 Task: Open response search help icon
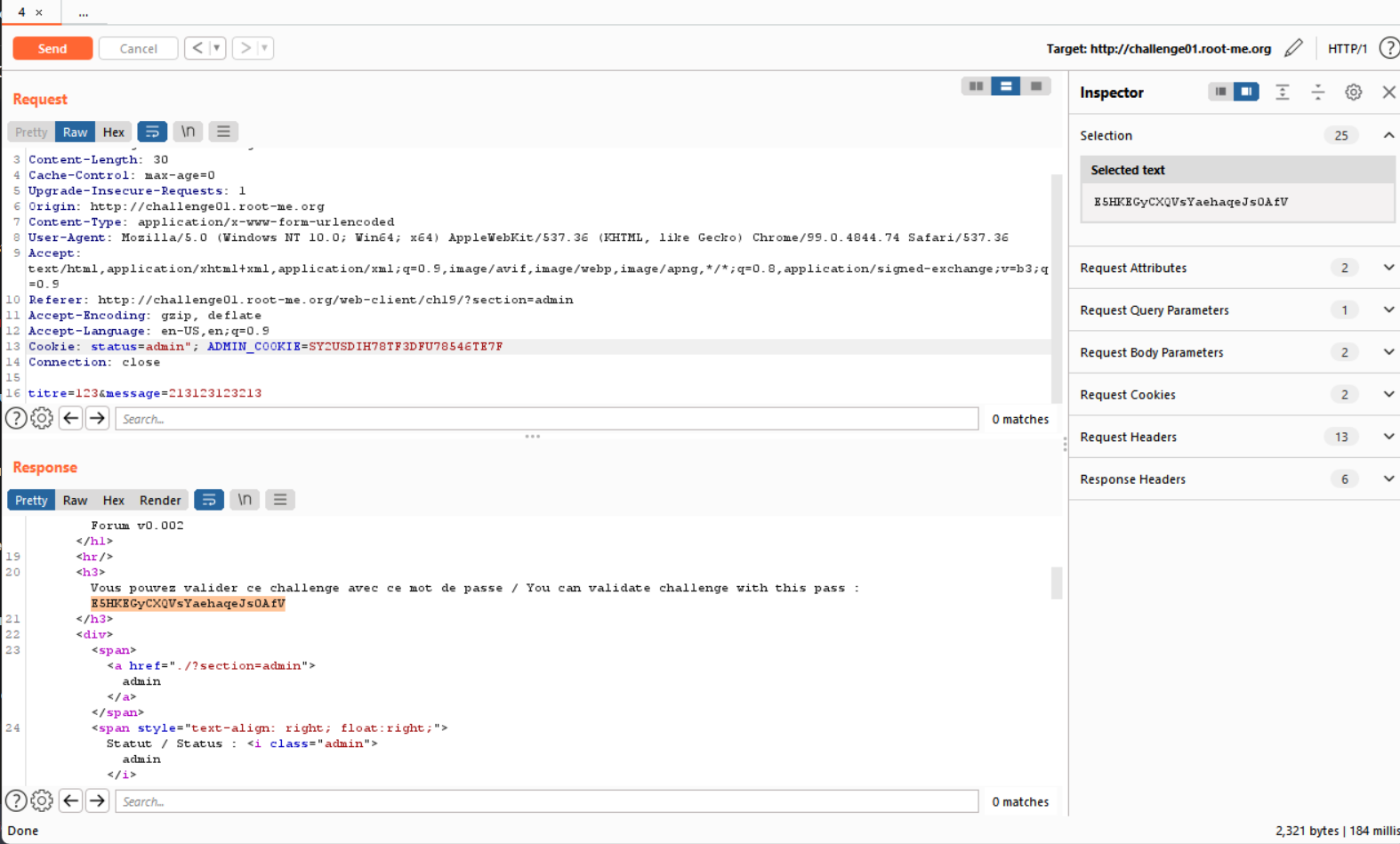(16, 800)
